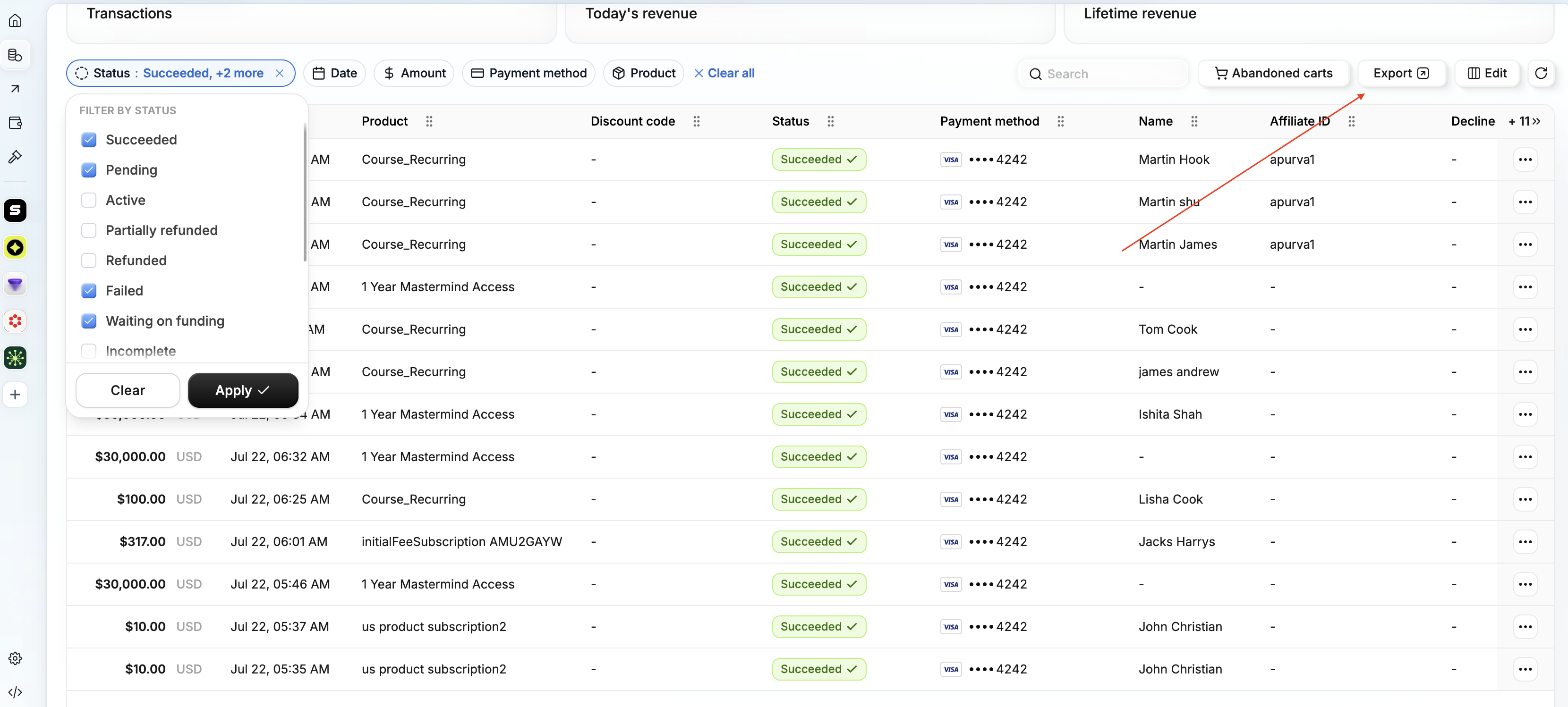The height and width of the screenshot is (707, 1568).
Task: Click the Edit columns button
Action: pos(1487,73)
